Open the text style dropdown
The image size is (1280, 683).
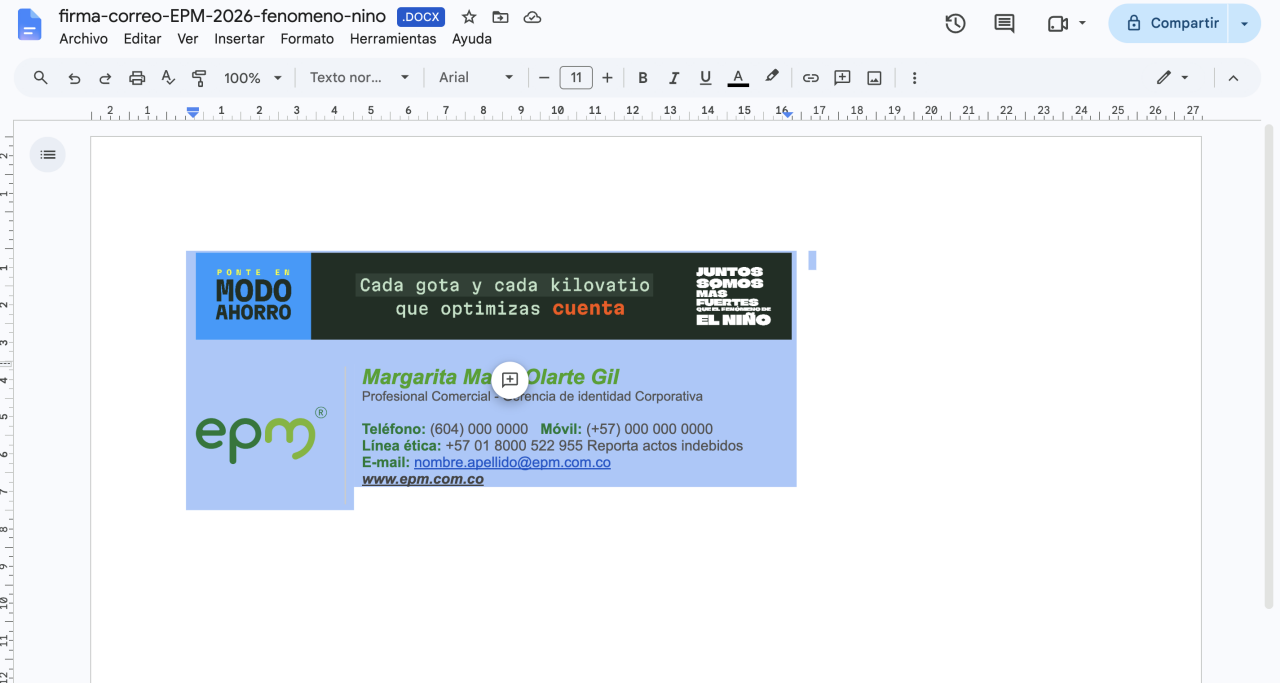359,77
